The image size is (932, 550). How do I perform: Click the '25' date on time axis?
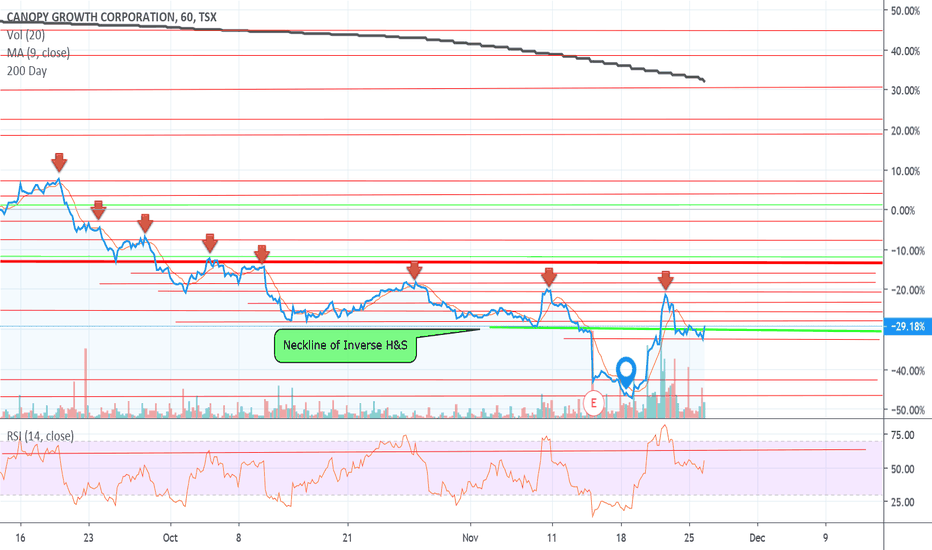pos(689,538)
